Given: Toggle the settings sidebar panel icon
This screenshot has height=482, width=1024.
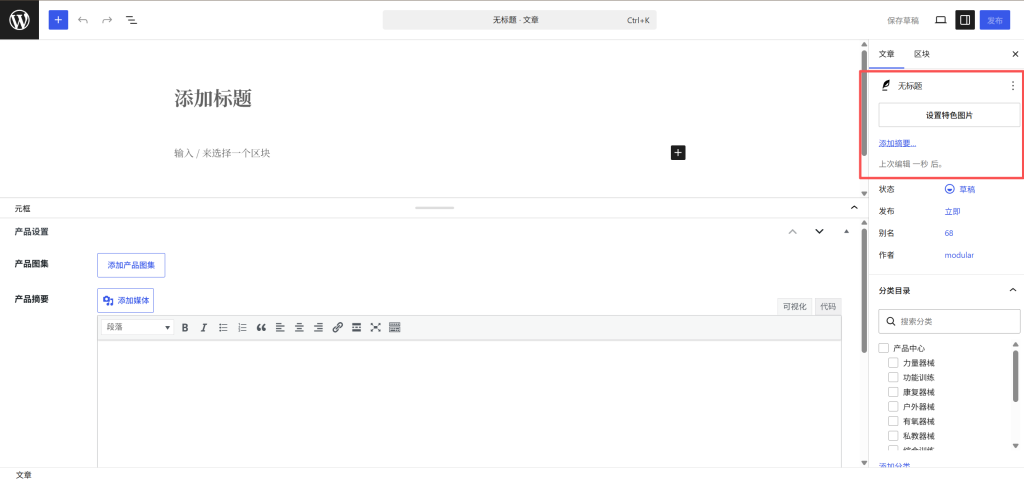Looking at the screenshot, I should click(965, 20).
